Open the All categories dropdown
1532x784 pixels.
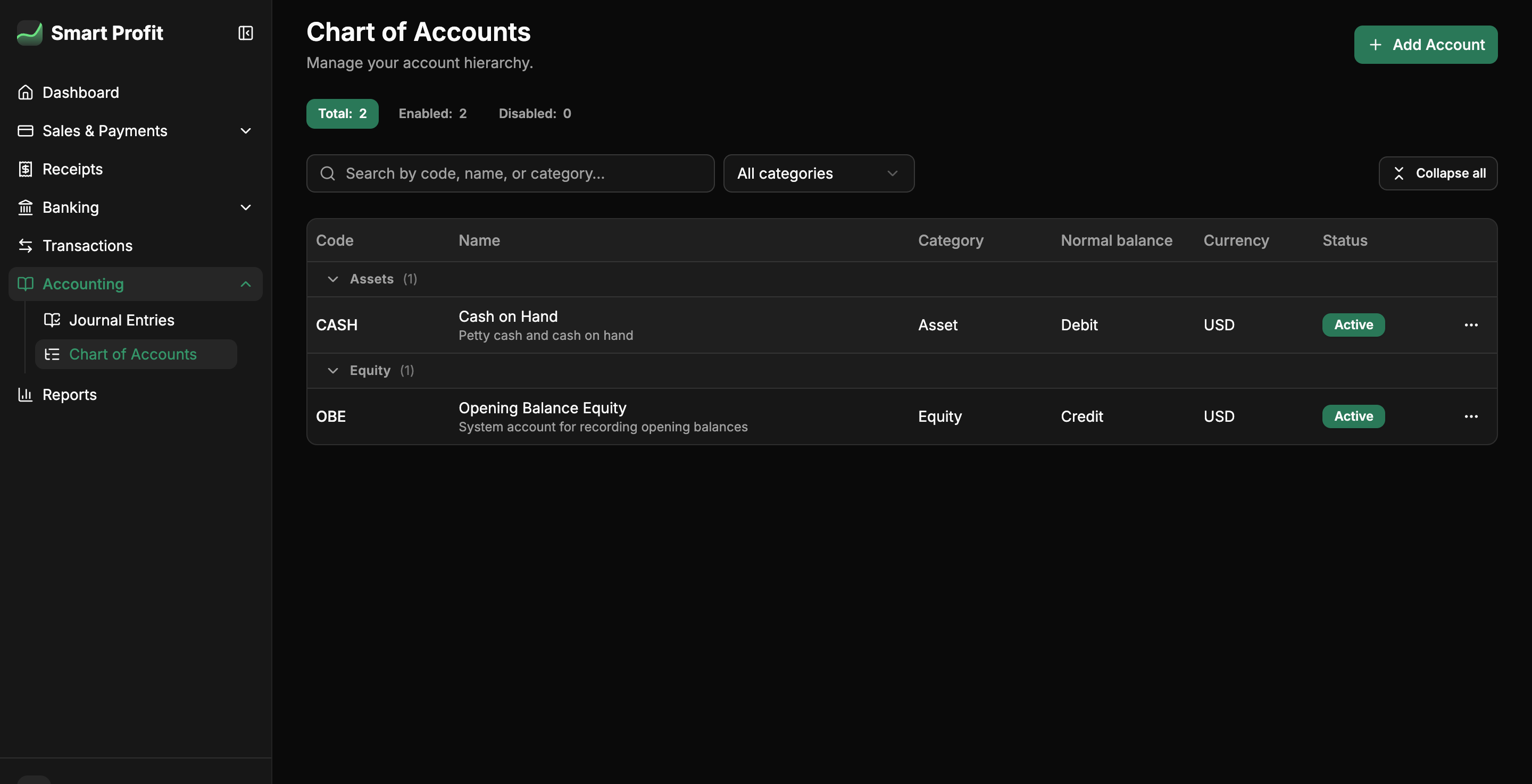(x=818, y=173)
